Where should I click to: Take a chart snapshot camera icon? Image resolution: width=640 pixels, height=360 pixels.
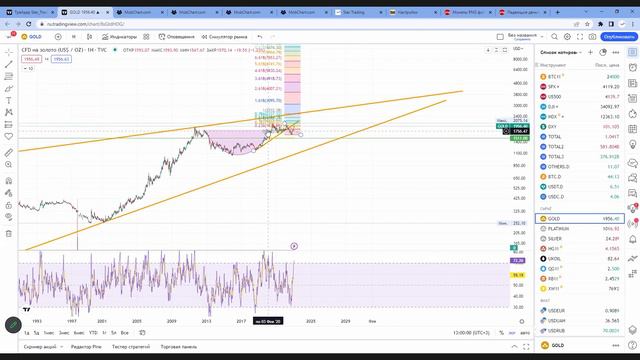[592, 37]
